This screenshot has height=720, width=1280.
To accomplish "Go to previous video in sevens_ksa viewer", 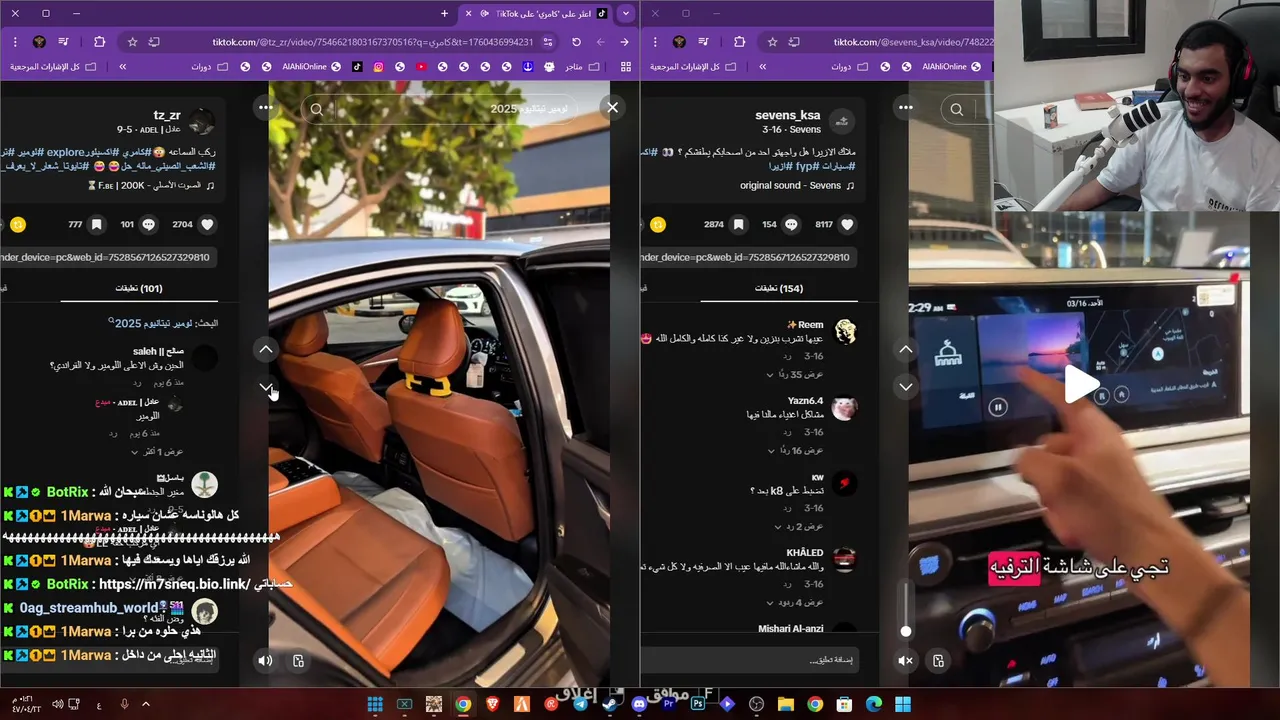I will click(905, 349).
